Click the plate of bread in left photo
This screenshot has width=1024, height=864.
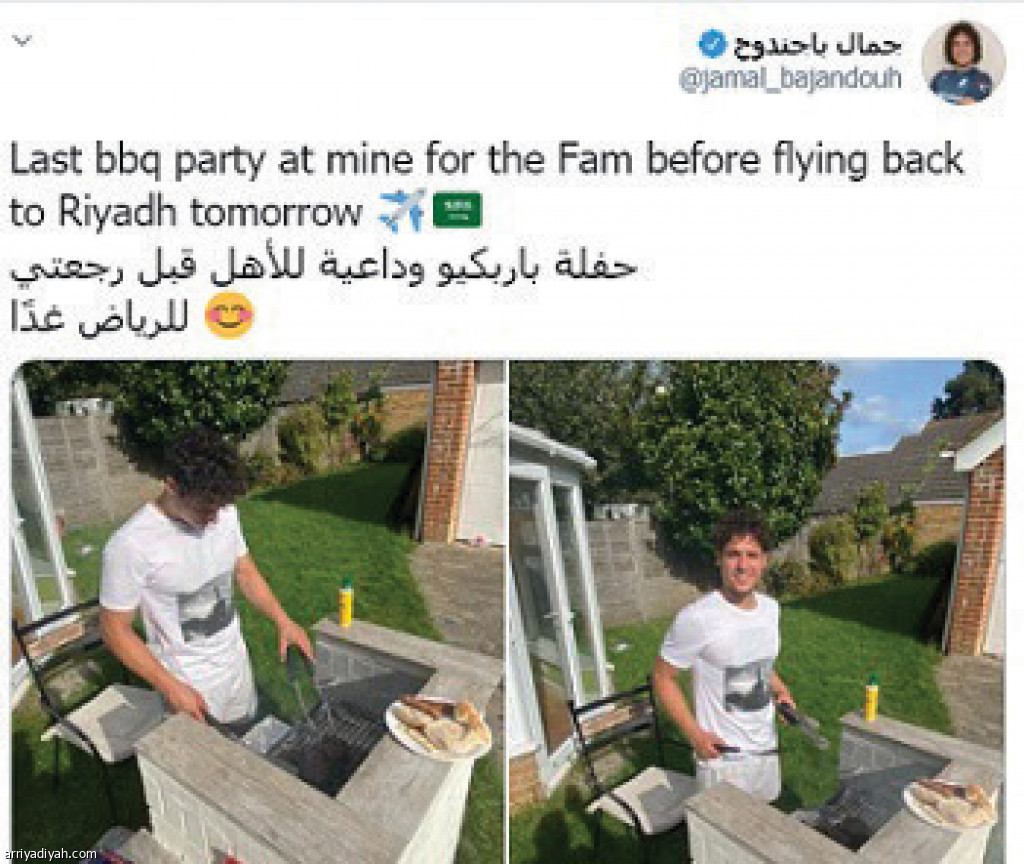438,727
